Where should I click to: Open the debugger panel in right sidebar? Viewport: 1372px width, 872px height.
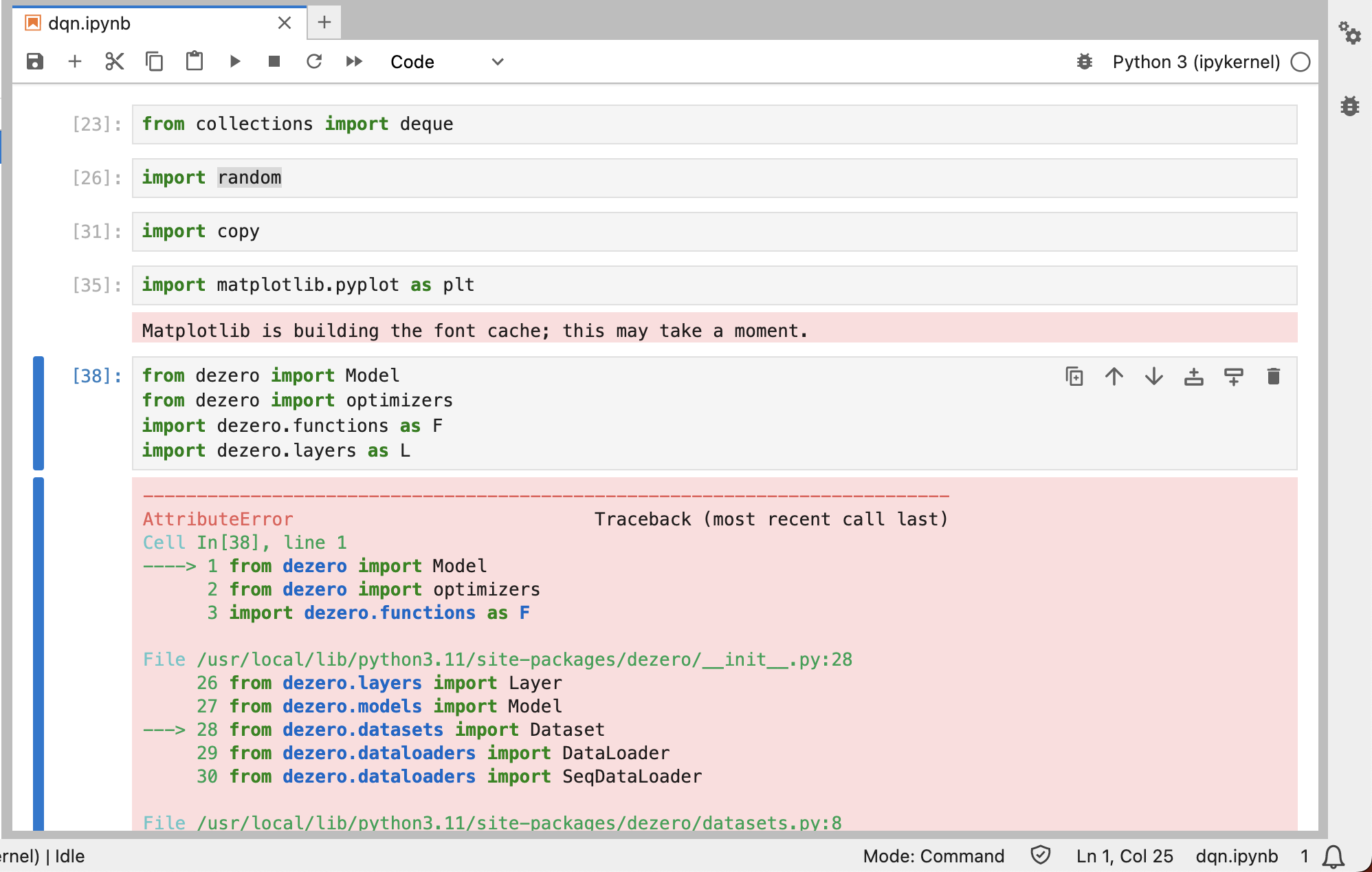click(x=1350, y=106)
